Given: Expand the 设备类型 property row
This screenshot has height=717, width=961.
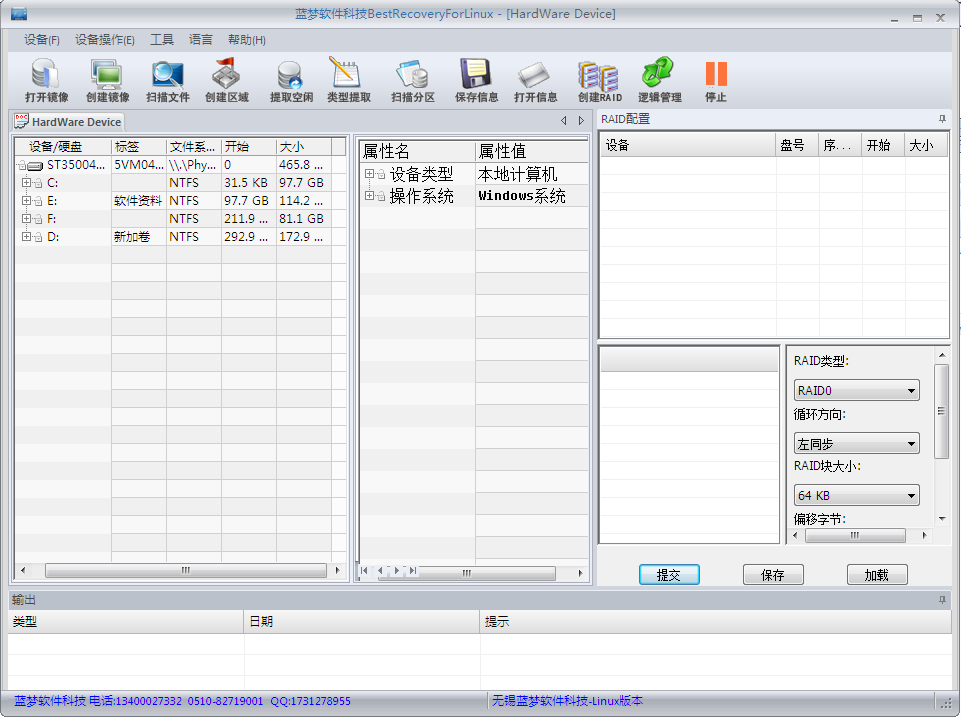Looking at the screenshot, I should point(369,175).
